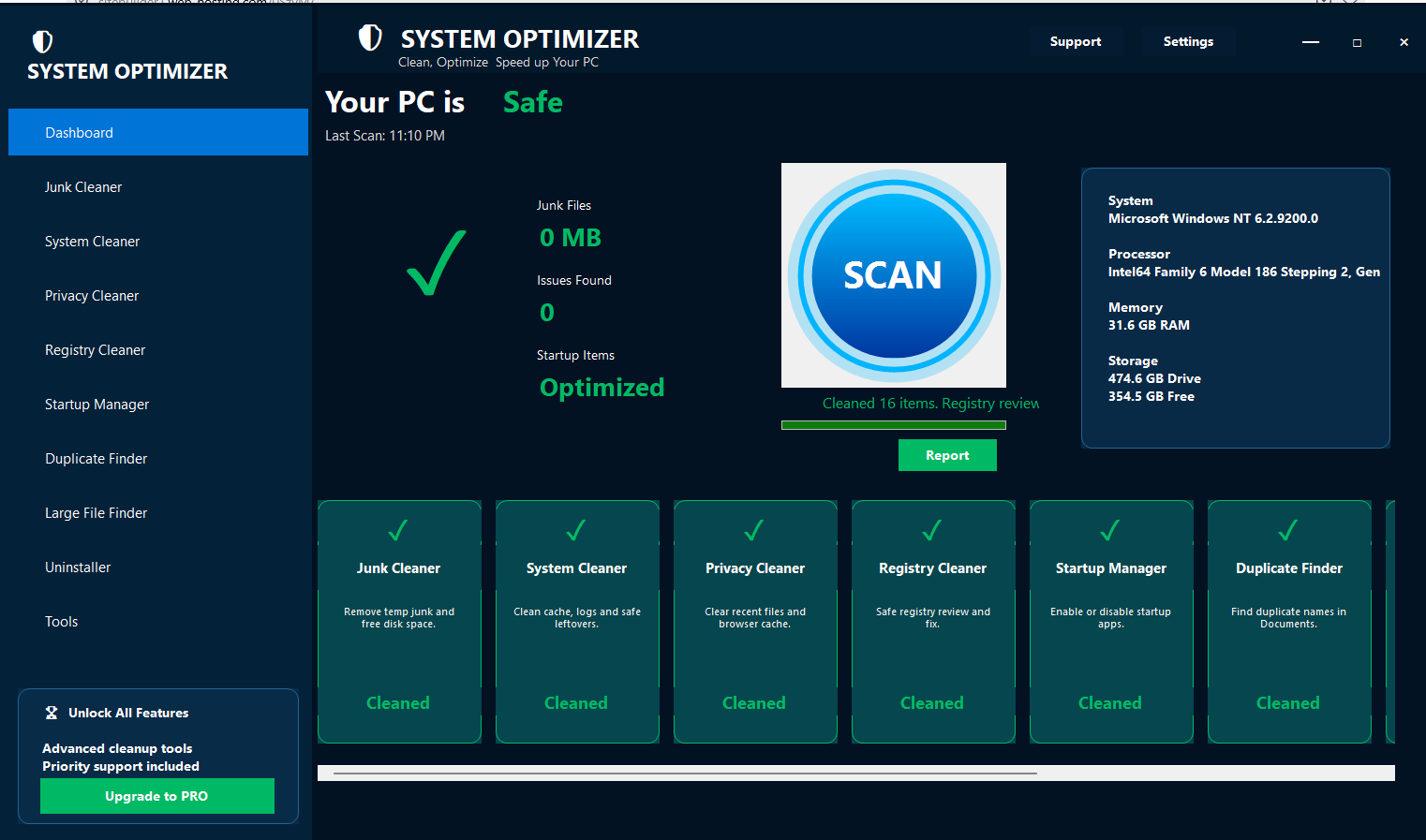Click the Registry Cleaner card title

[x=932, y=568]
